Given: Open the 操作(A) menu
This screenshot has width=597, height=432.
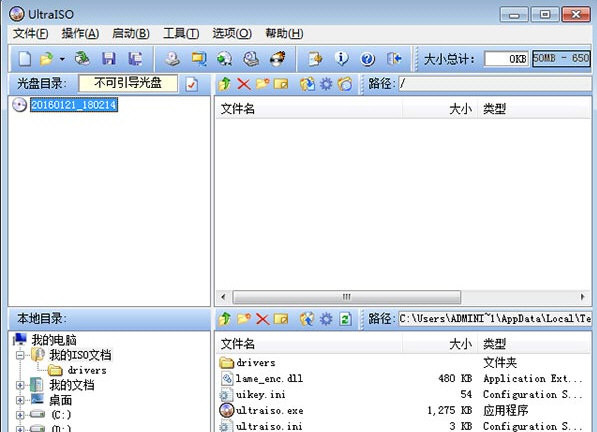Looking at the screenshot, I should point(80,33).
